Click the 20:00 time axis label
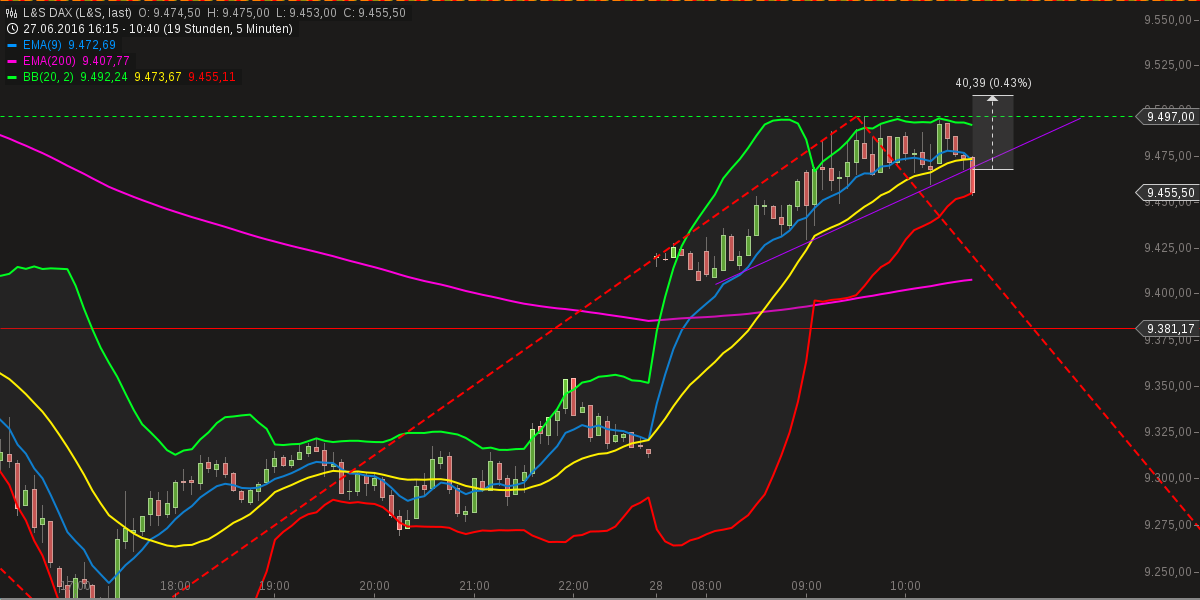1200x600 pixels. click(374, 586)
